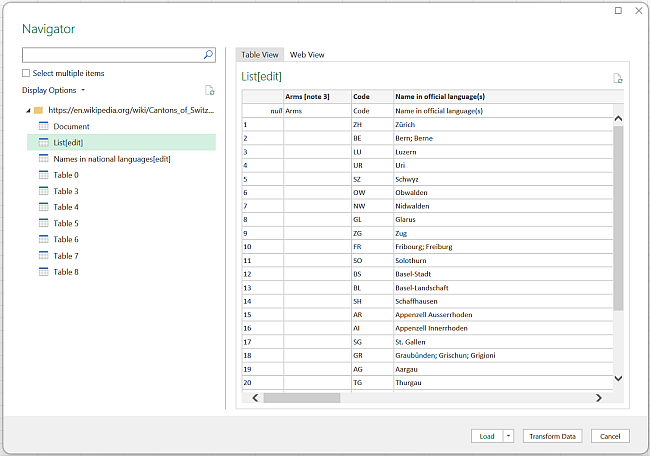Click the refresh icon beside Display Options
Screen dimensions: 650x456
tap(210, 90)
